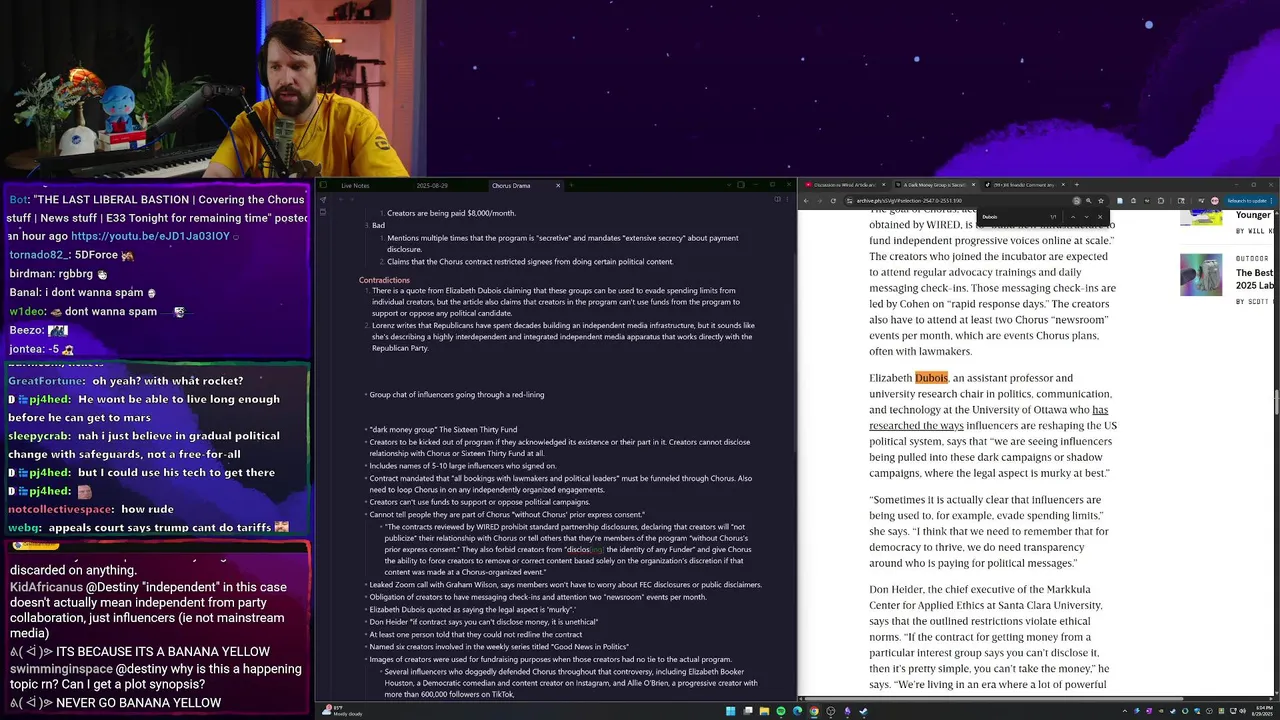This screenshot has width=1280, height=720.
Task: Open the youtu.be link in chat
Action: 150,236
